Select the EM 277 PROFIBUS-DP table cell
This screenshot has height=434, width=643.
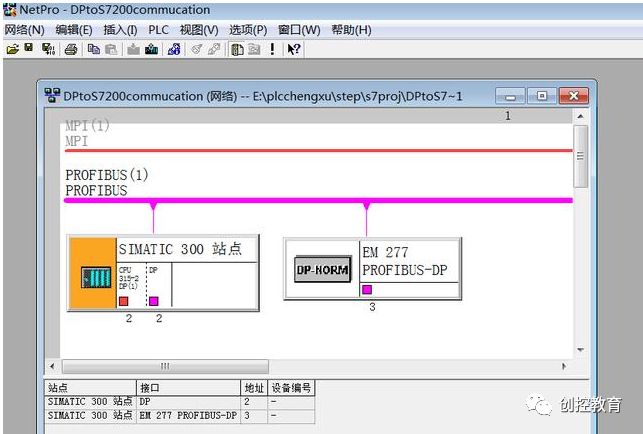pos(188,416)
